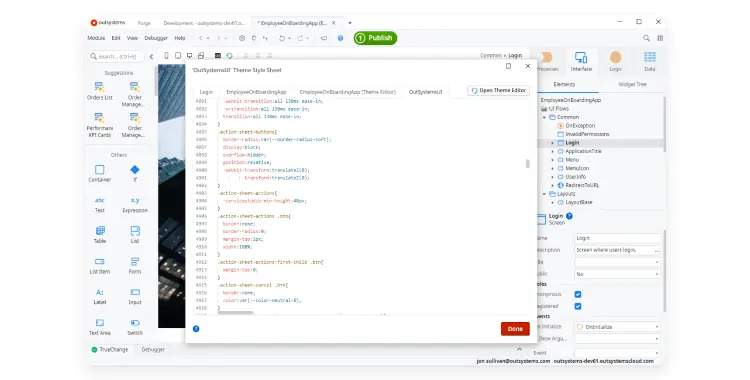Viewport: 750px width, 380px height.
Task: Click help icon beside Login Screen title
Action: pyautogui.click(x=569, y=216)
